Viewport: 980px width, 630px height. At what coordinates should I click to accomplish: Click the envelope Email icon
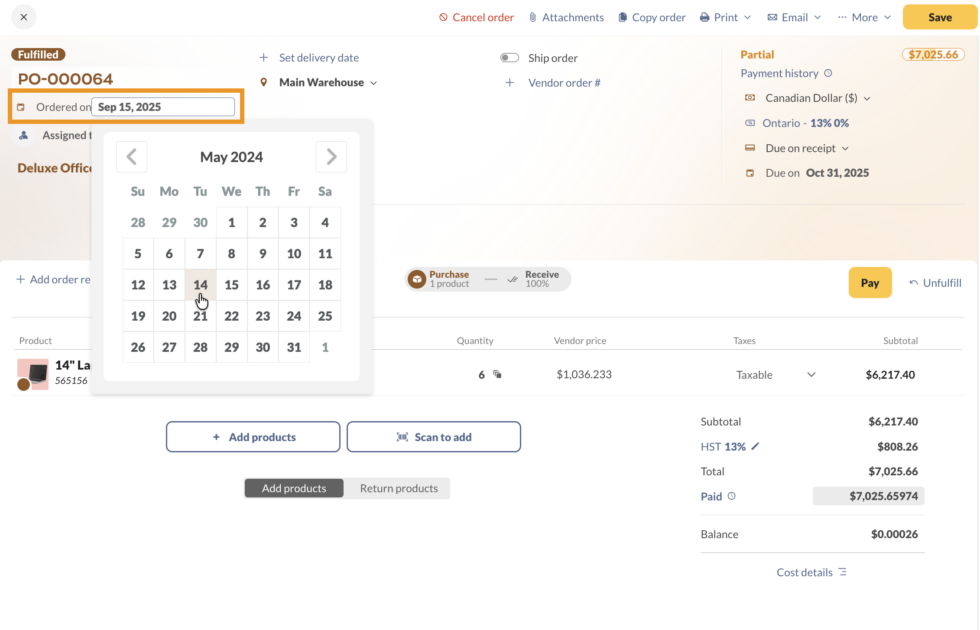[x=772, y=18]
